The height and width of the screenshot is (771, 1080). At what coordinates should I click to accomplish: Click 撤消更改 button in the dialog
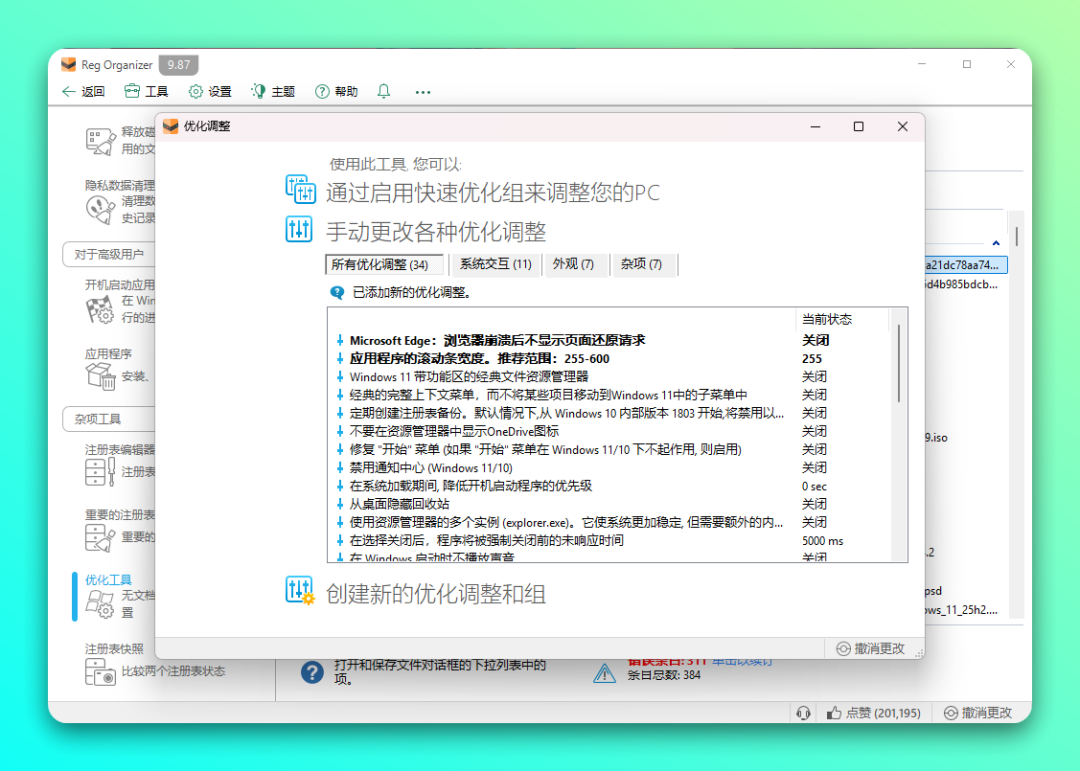[x=870, y=648]
